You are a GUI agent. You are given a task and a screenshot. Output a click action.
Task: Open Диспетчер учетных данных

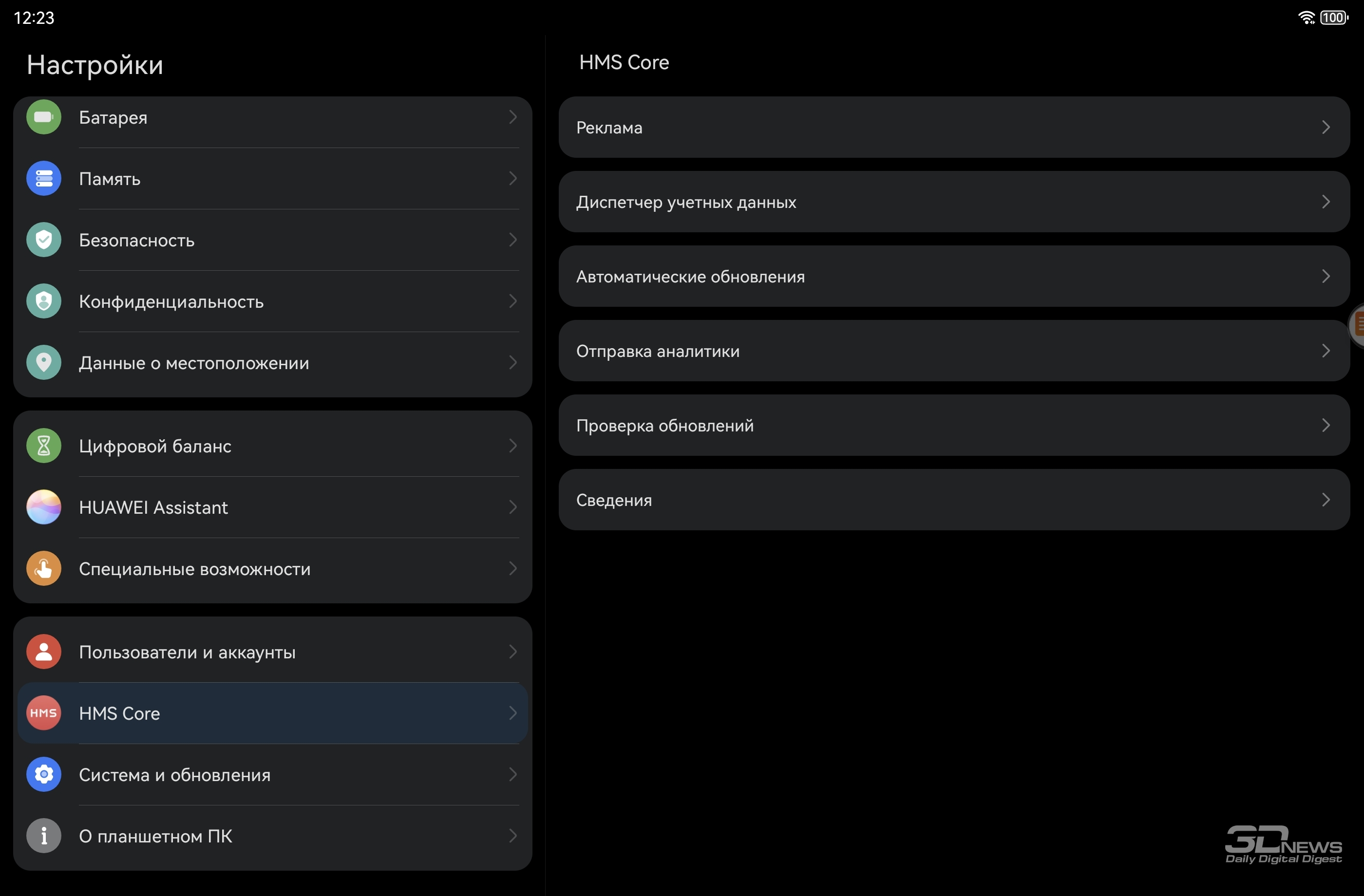coord(954,202)
